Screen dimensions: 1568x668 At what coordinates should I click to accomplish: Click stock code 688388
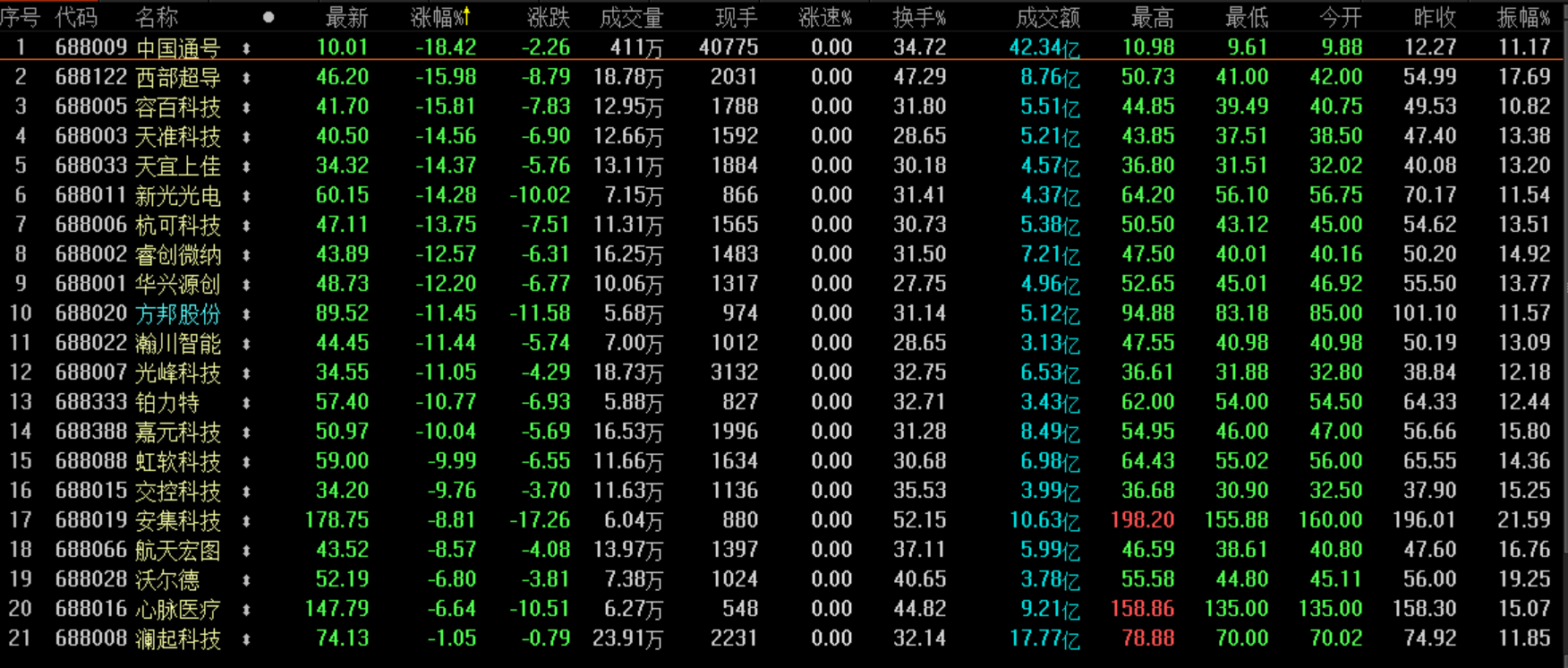click(x=91, y=432)
